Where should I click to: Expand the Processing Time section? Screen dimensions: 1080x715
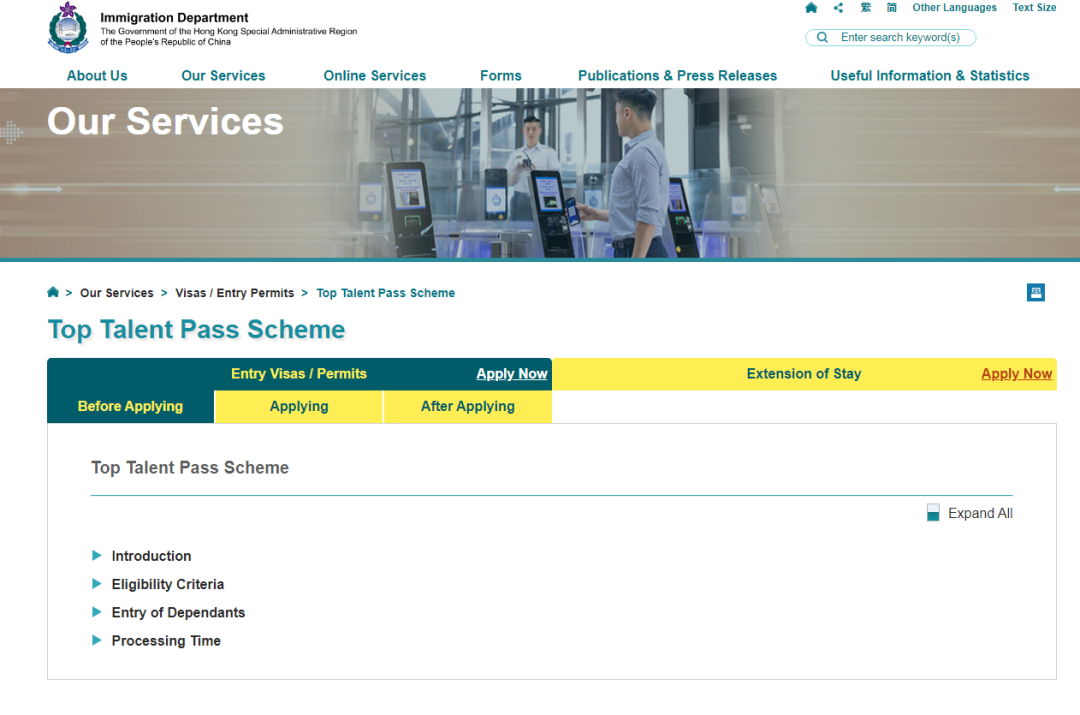pos(166,641)
